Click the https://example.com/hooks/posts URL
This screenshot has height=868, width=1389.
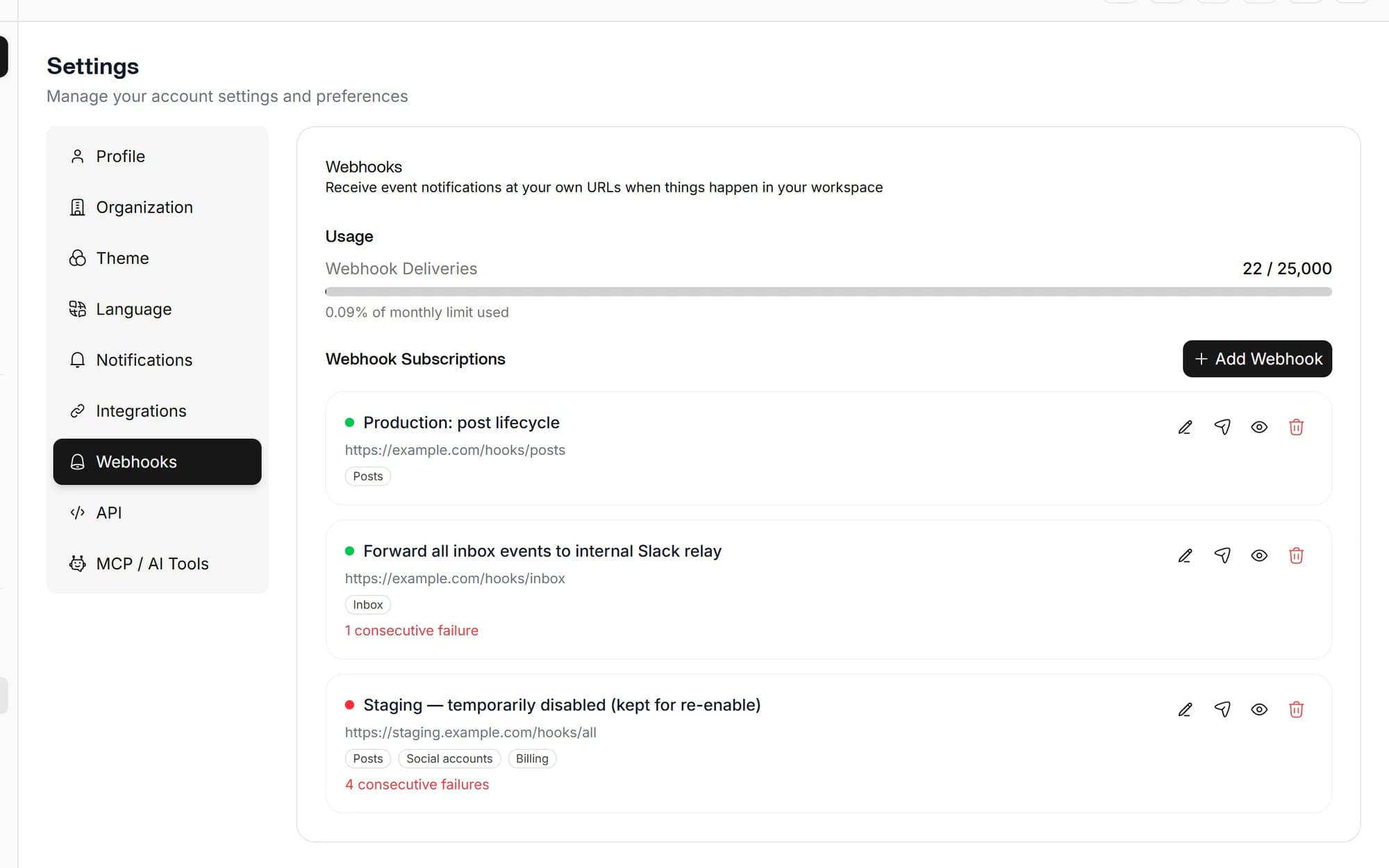pyautogui.click(x=455, y=450)
